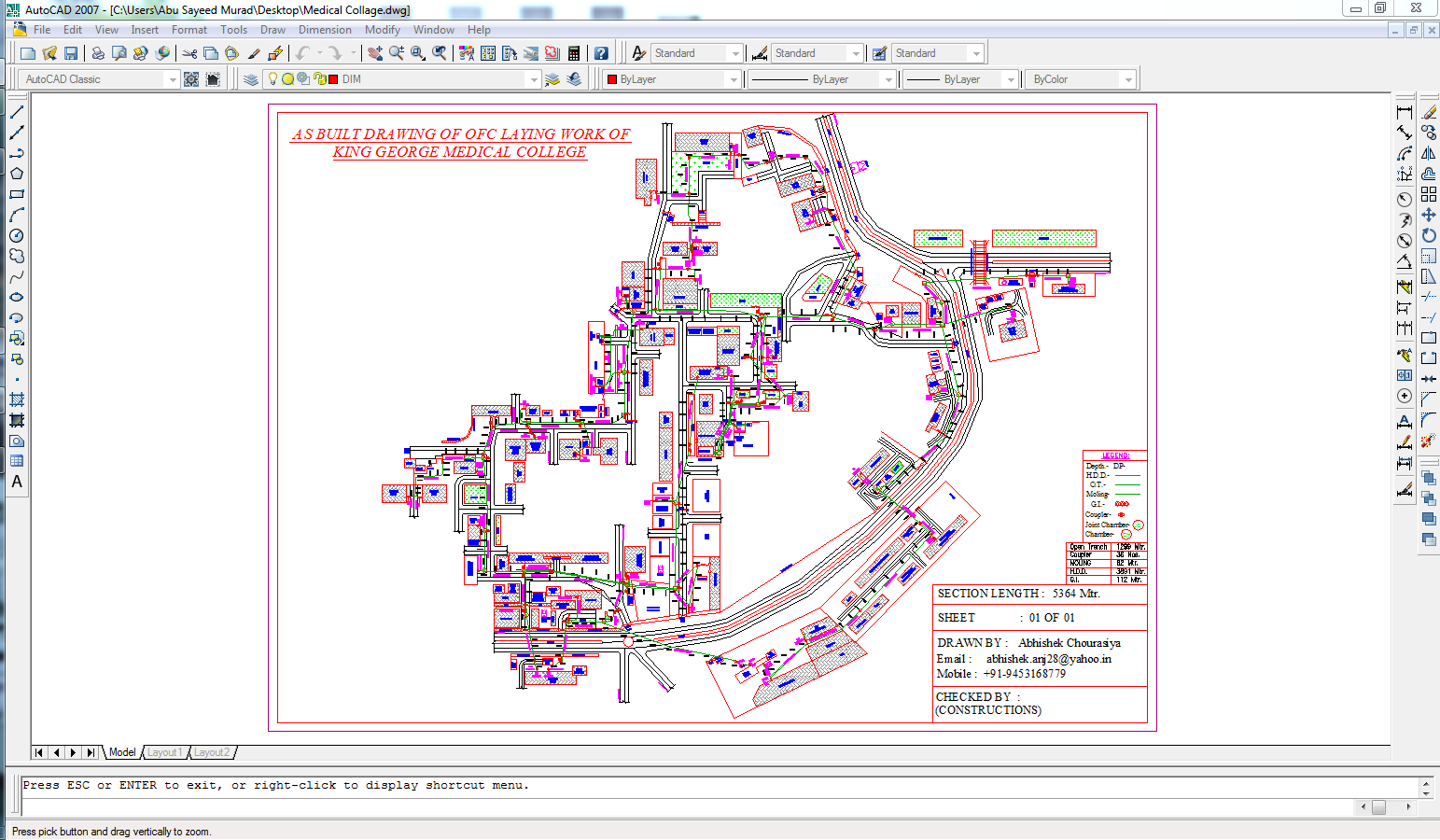This screenshot has width=1440, height=840.
Task: Select the Radius Dimension tool
Action: pos(1405,200)
